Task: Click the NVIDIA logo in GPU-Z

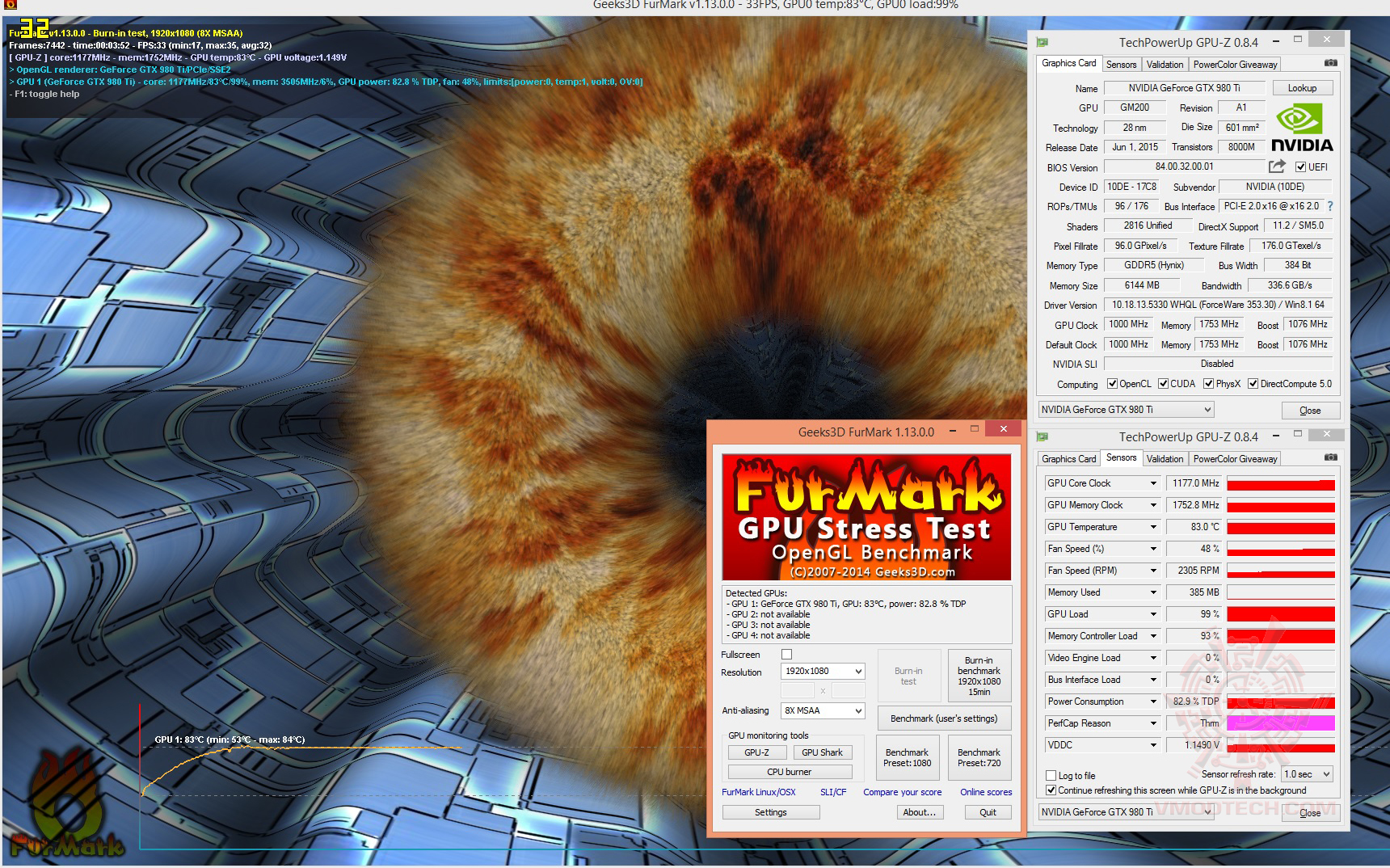Action: coord(1301,129)
